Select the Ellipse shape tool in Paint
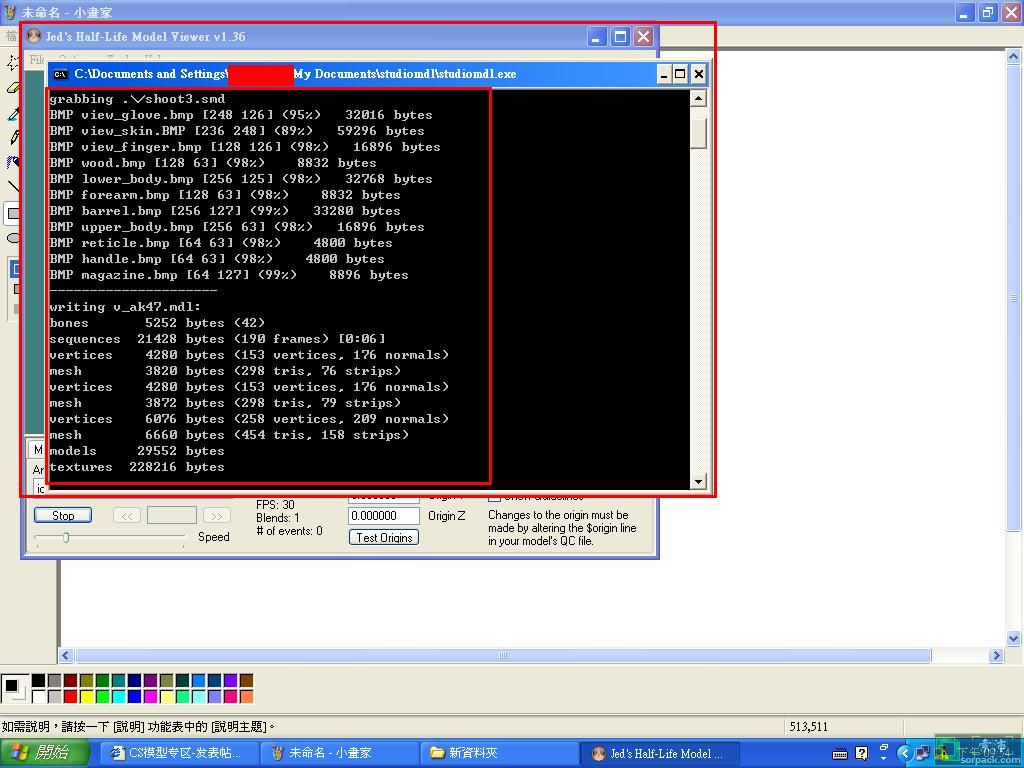The height and width of the screenshot is (768, 1024). click(12, 238)
